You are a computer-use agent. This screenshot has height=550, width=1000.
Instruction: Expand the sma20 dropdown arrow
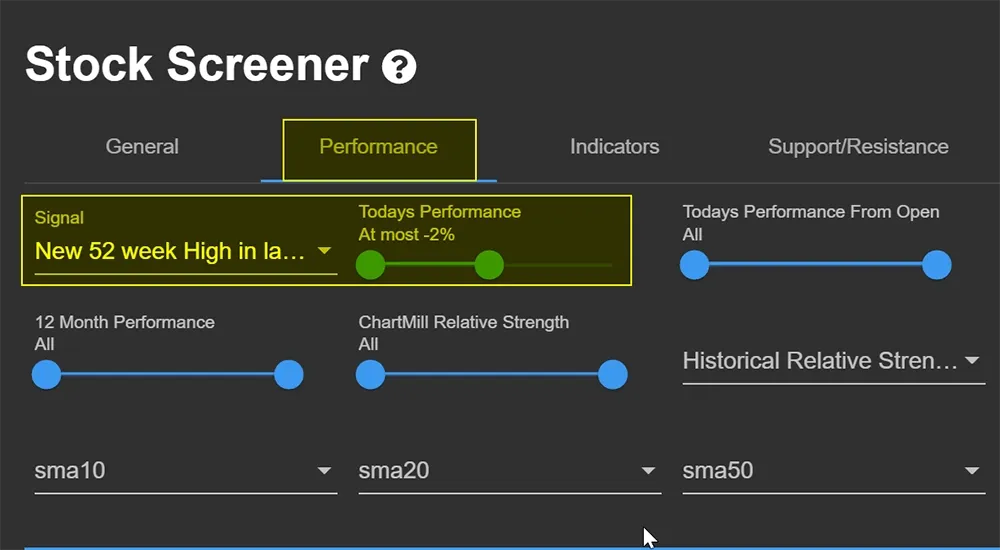[x=649, y=471]
